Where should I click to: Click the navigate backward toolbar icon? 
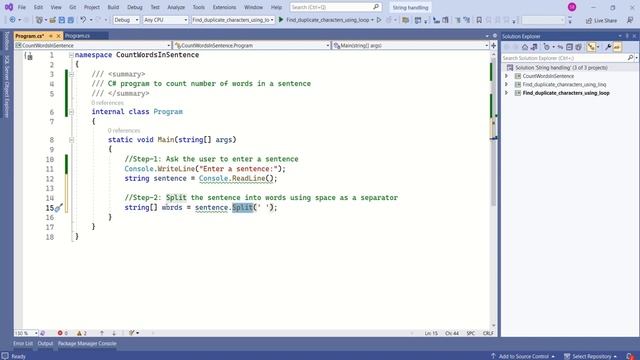12,20
